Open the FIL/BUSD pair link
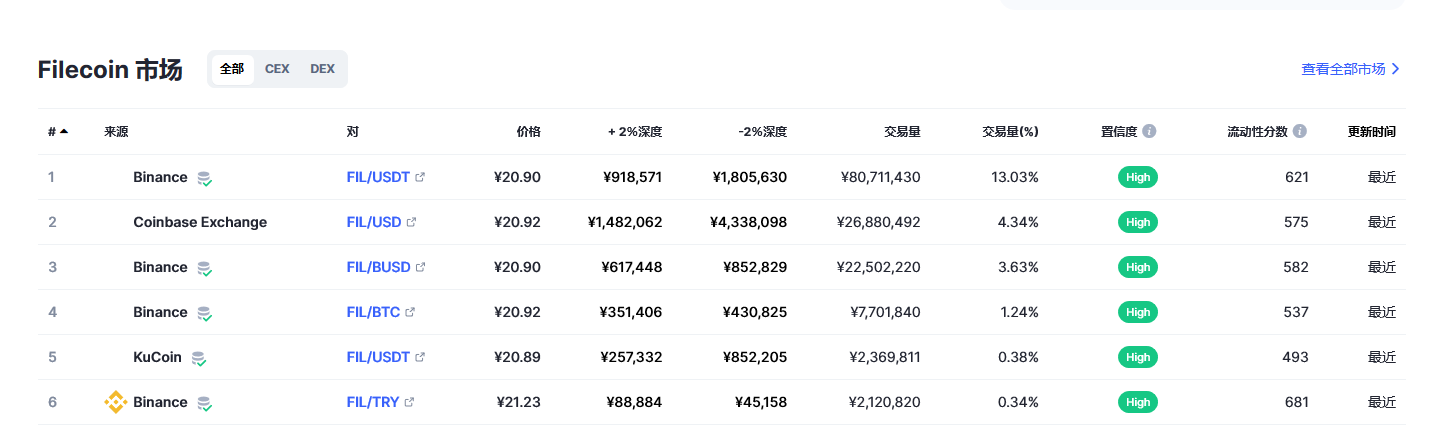 click(x=379, y=267)
